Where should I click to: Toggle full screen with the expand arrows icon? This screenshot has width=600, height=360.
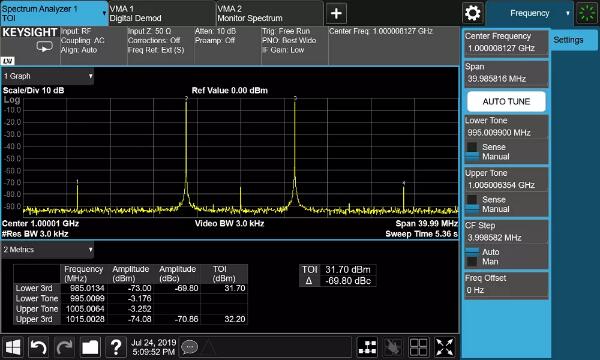445,347
